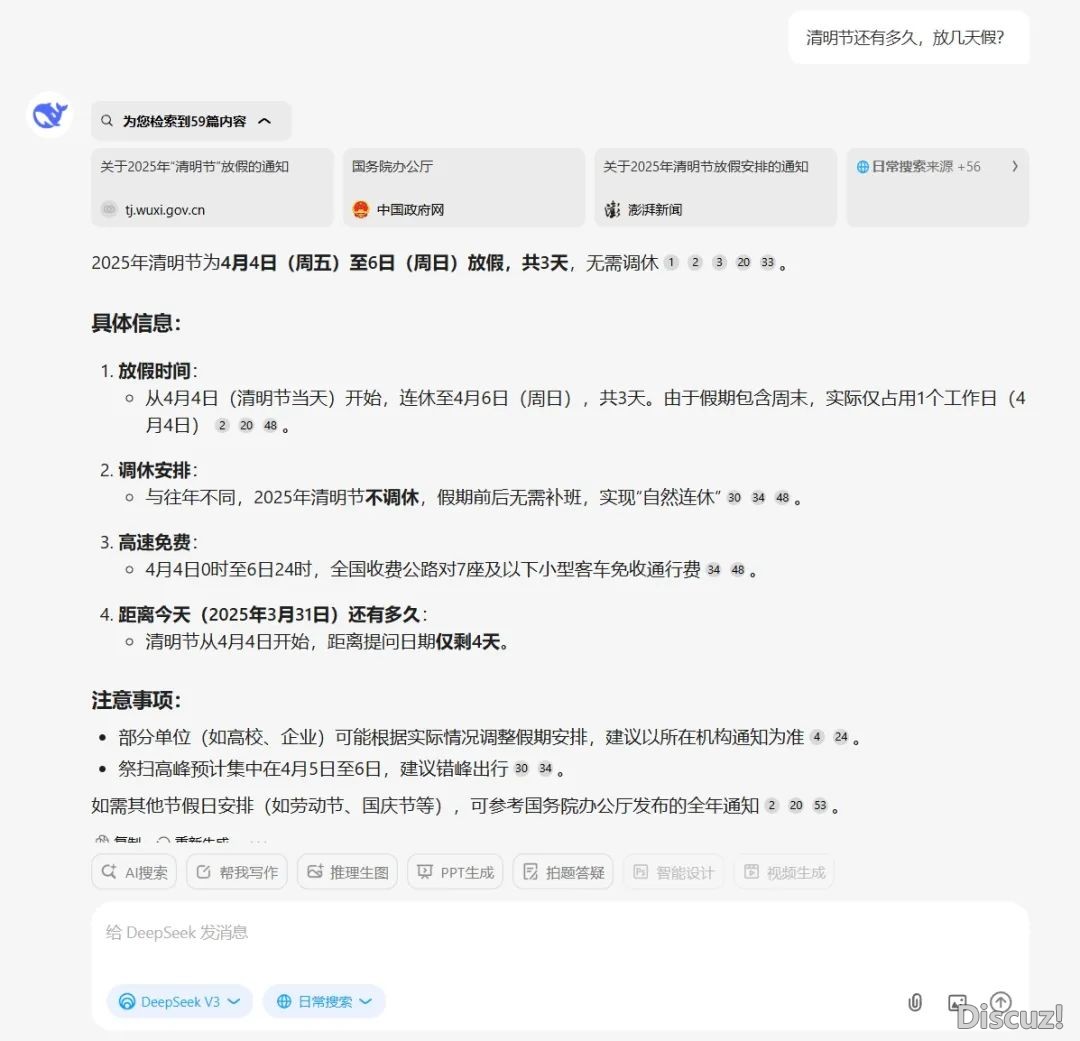Select the 拍题答疑 option
1080x1041 pixels.
pyautogui.click(x=562, y=872)
